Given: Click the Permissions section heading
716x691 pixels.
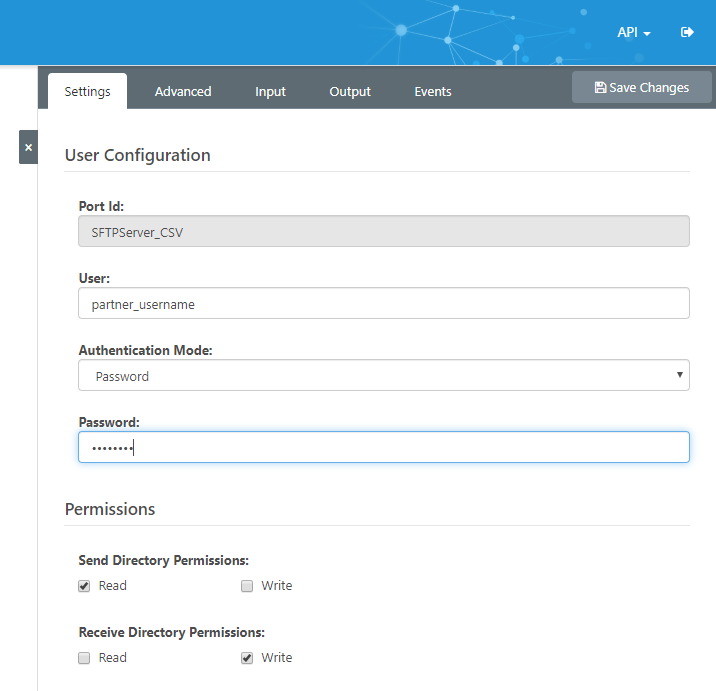Looking at the screenshot, I should point(110,509).
